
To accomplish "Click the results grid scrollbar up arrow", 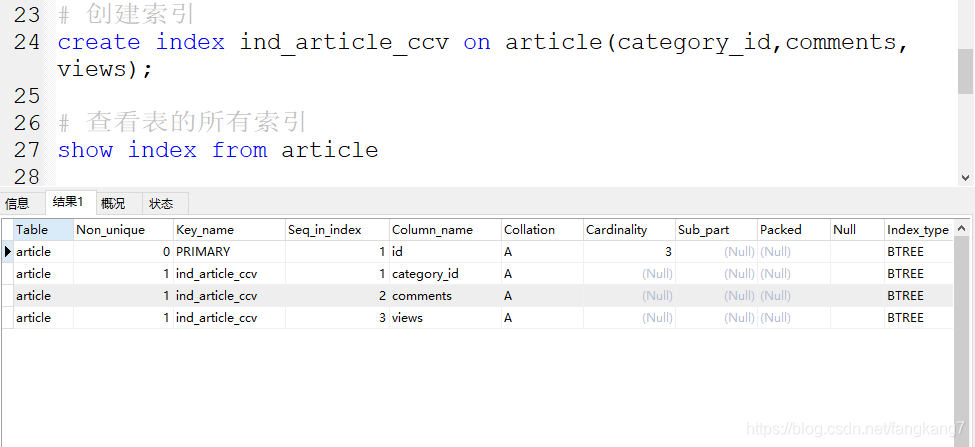I will [x=961, y=227].
